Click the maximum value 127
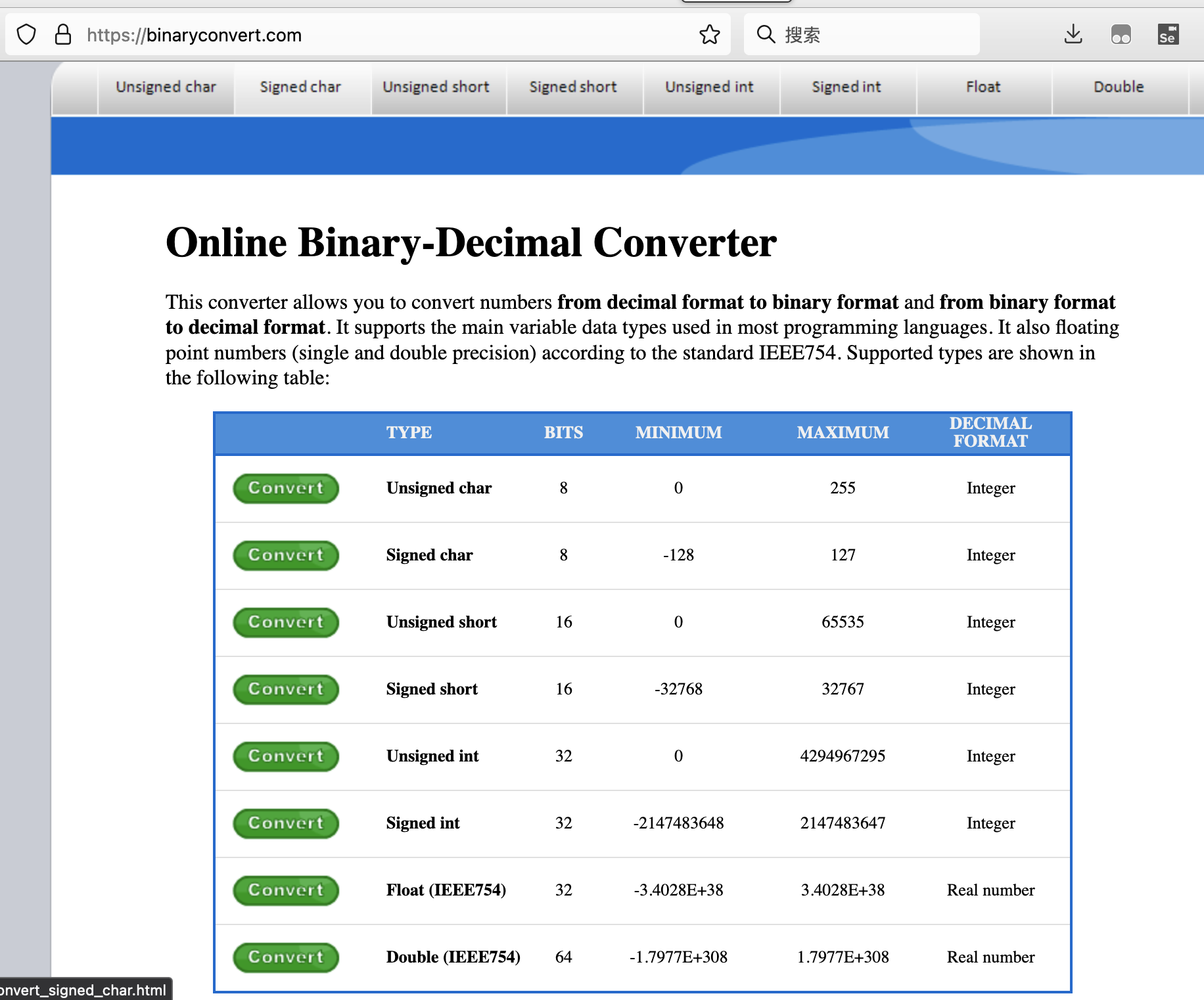 [843, 555]
